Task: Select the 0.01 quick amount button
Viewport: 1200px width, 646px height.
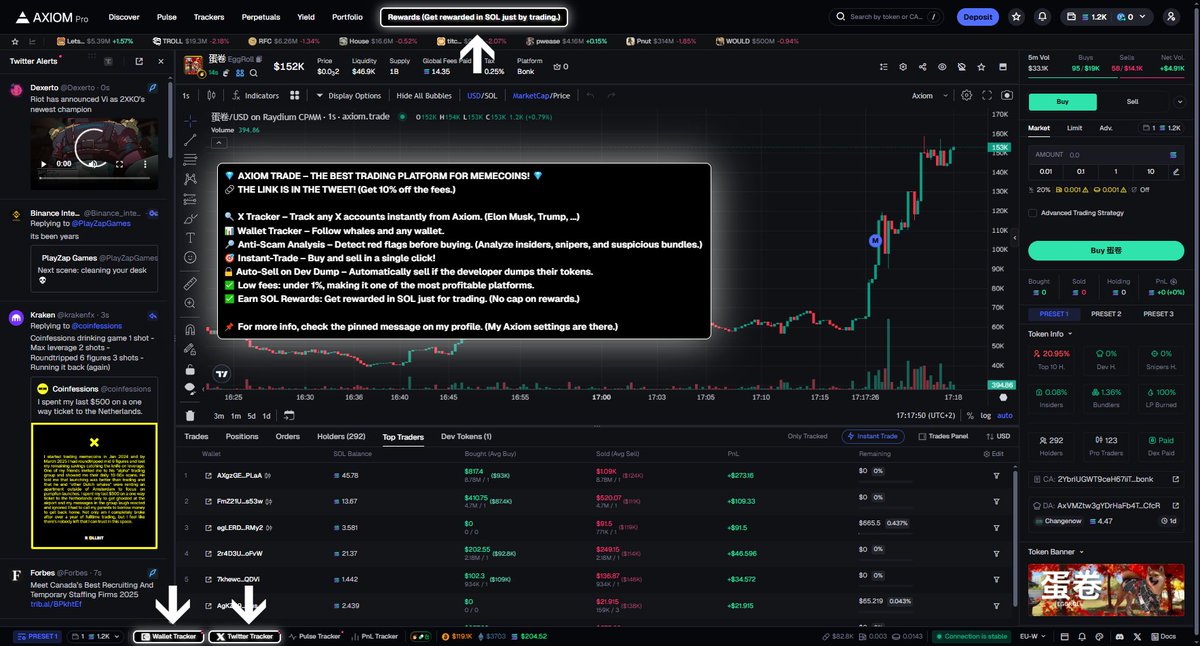Action: click(1045, 171)
